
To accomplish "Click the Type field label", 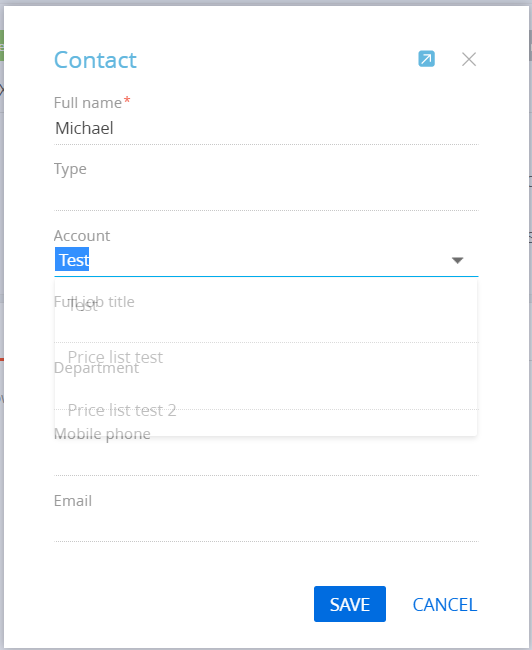I will point(70,169).
